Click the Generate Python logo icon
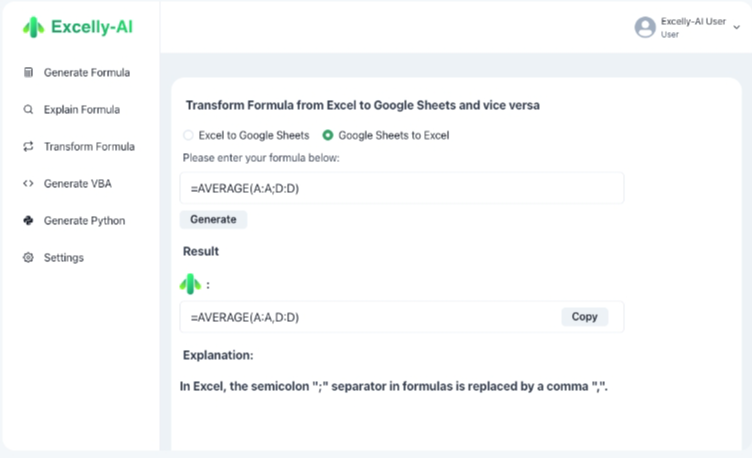Screen dimensions: 752x458 point(28,220)
